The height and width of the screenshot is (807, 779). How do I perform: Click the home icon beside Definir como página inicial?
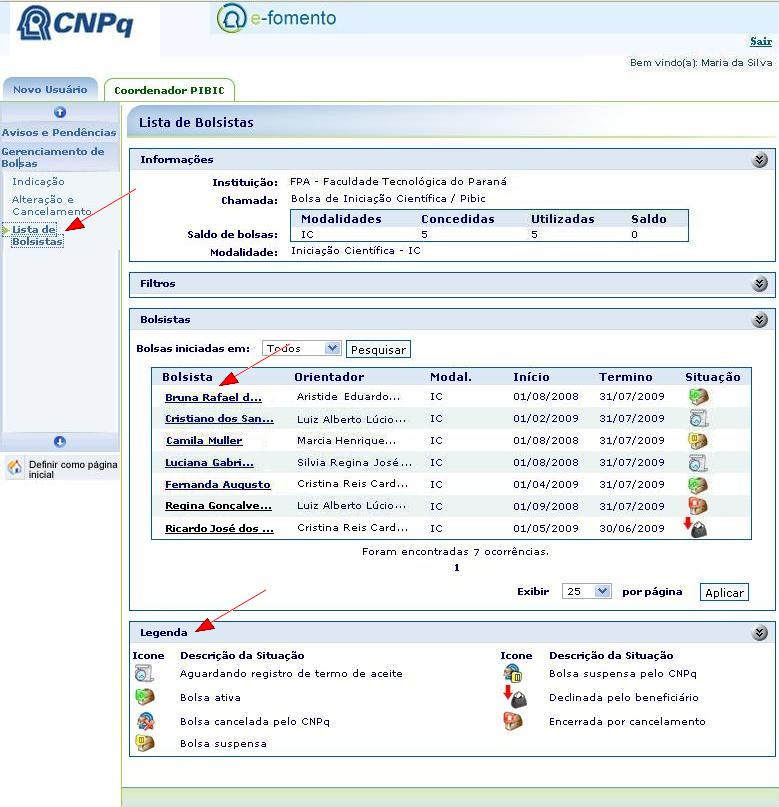(x=15, y=468)
